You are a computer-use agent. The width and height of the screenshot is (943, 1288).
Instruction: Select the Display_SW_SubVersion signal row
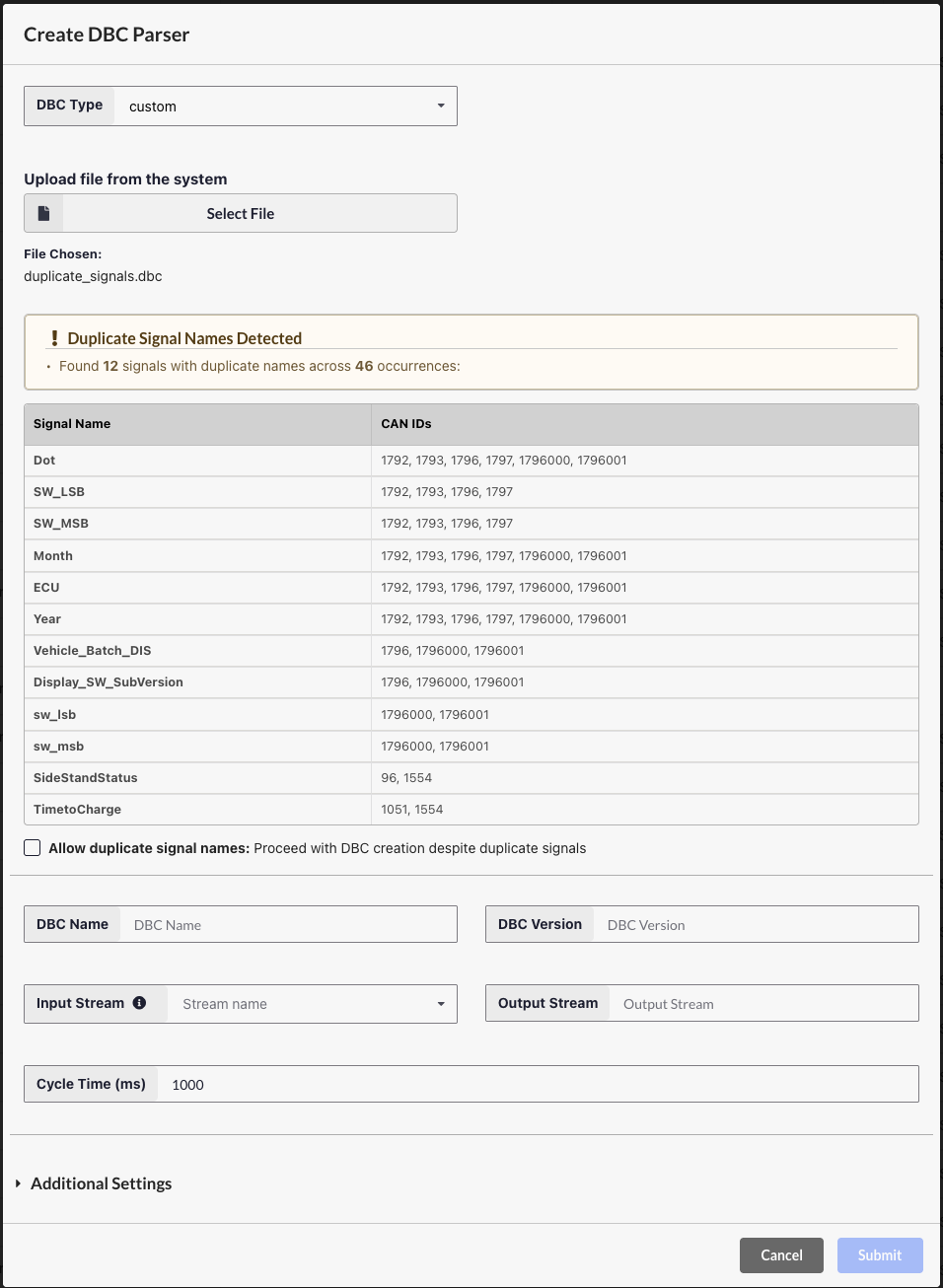[x=471, y=682]
